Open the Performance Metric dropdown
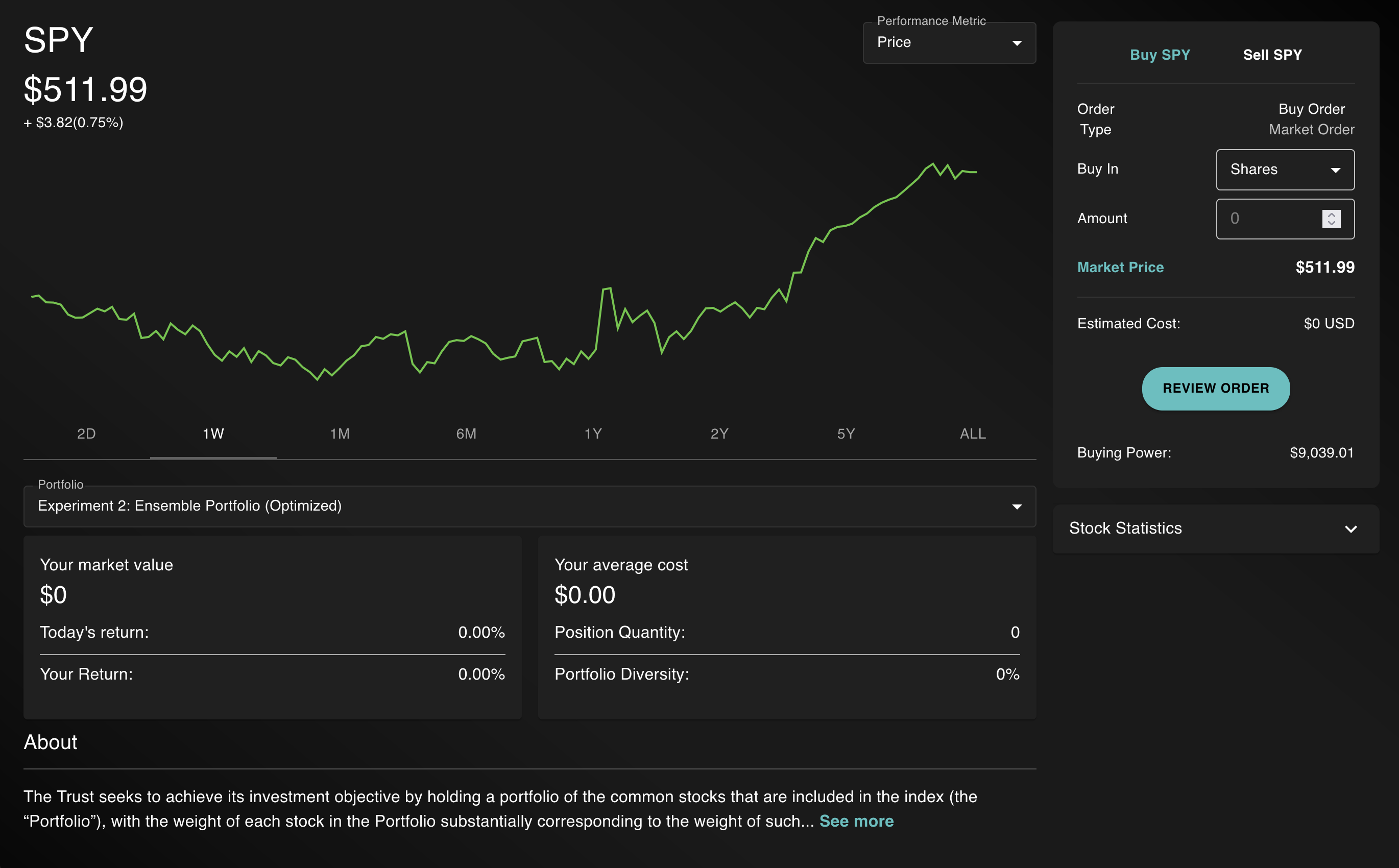Viewport: 1399px width, 868px height. tap(949, 42)
